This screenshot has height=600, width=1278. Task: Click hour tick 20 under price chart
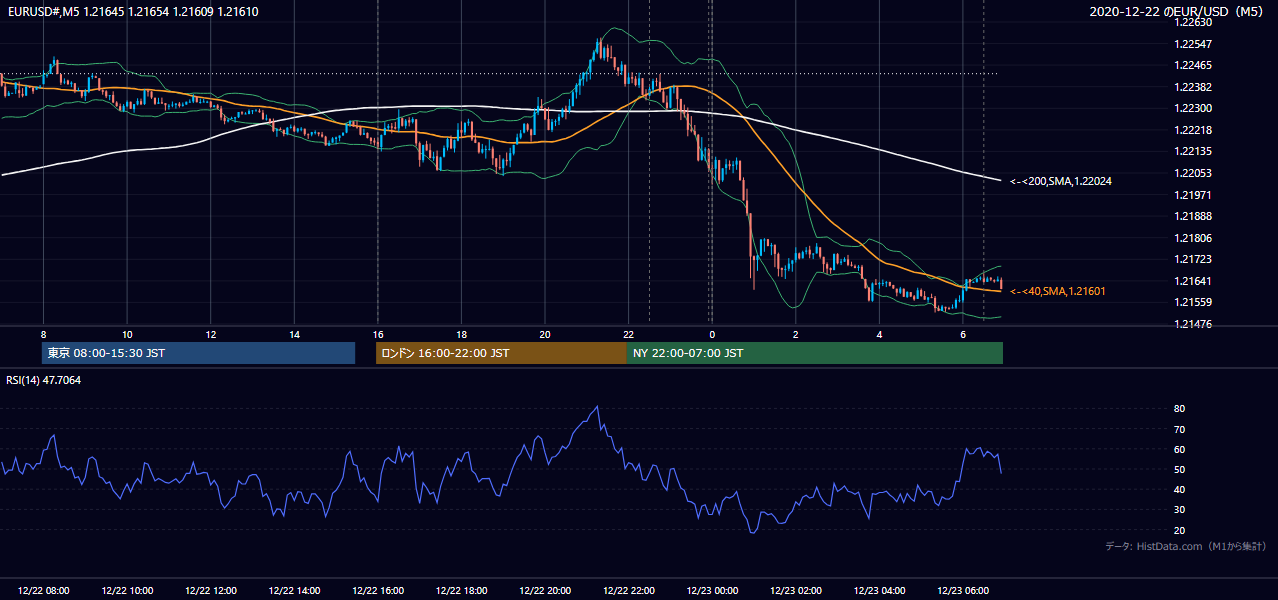(x=545, y=334)
